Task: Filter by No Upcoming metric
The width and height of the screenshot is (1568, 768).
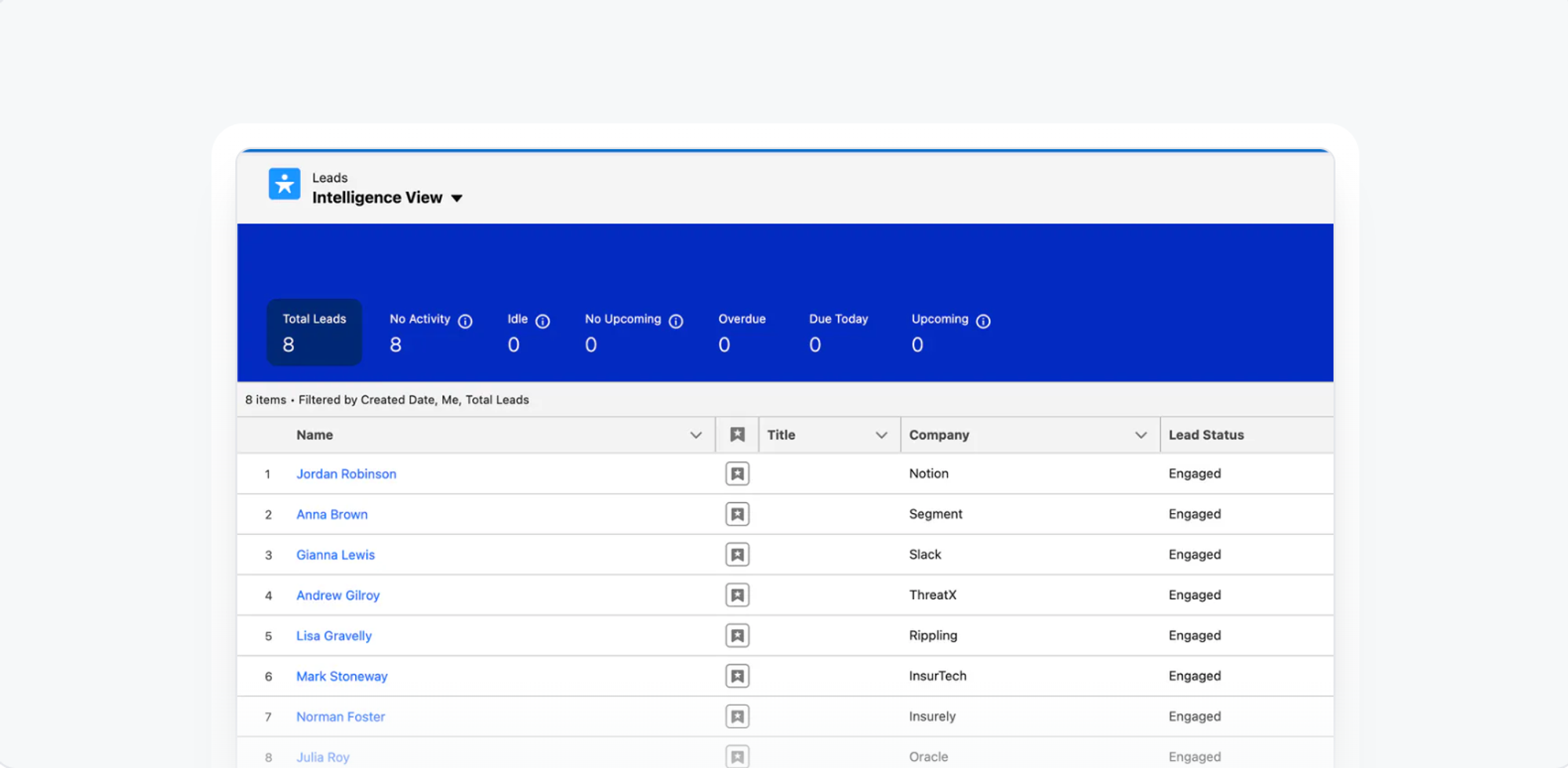Action: 633,333
